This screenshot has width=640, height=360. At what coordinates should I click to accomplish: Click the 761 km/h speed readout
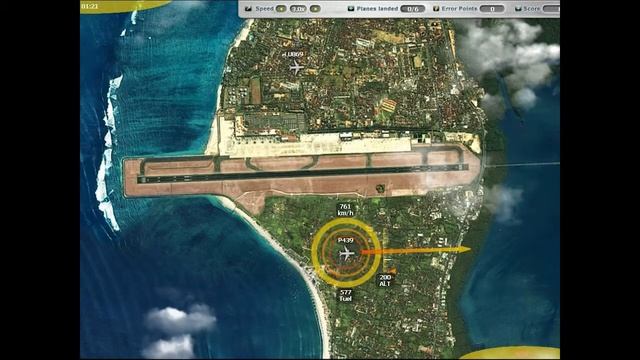(345, 209)
